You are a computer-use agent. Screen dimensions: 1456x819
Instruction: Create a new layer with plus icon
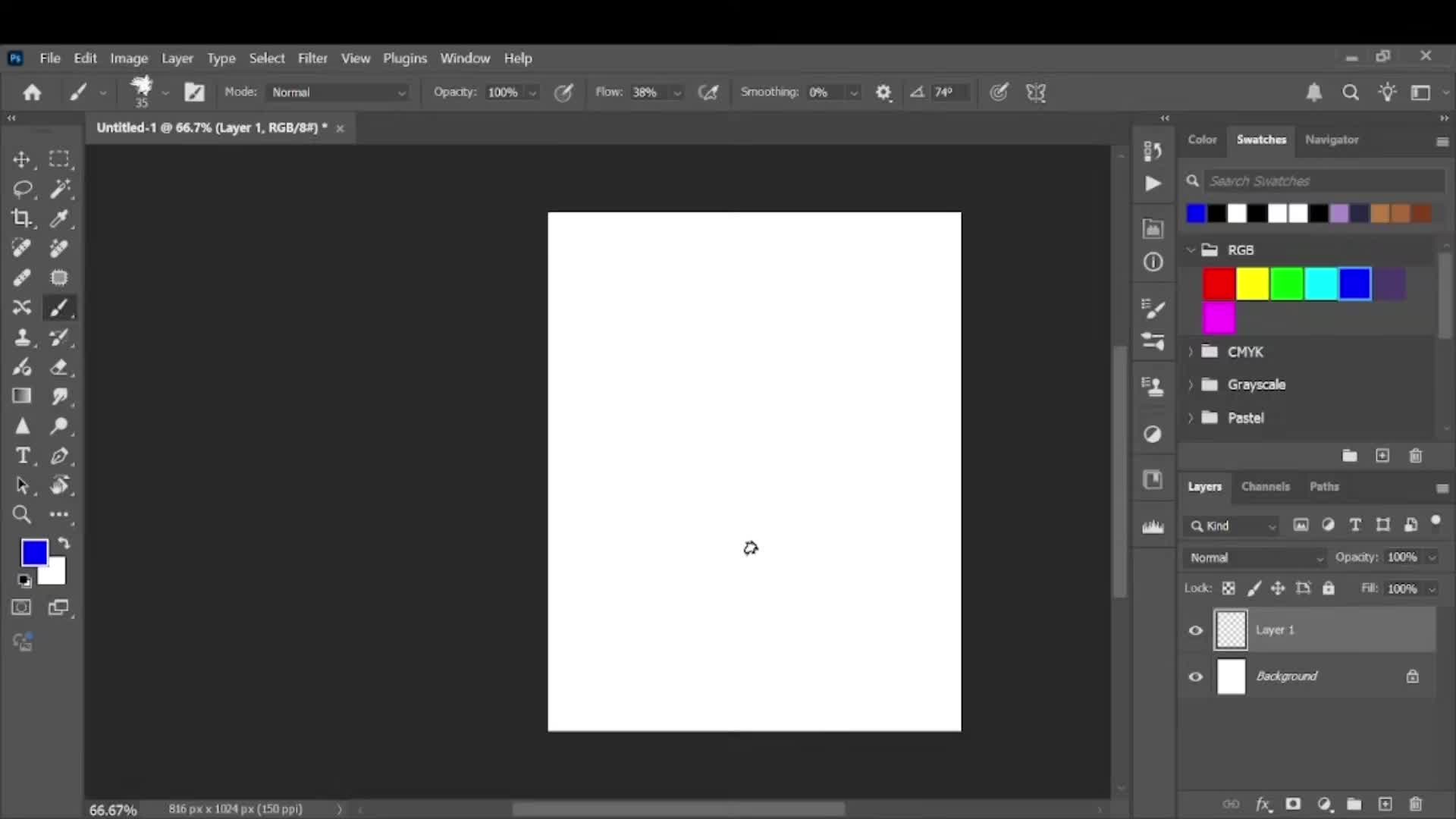coord(1385,805)
